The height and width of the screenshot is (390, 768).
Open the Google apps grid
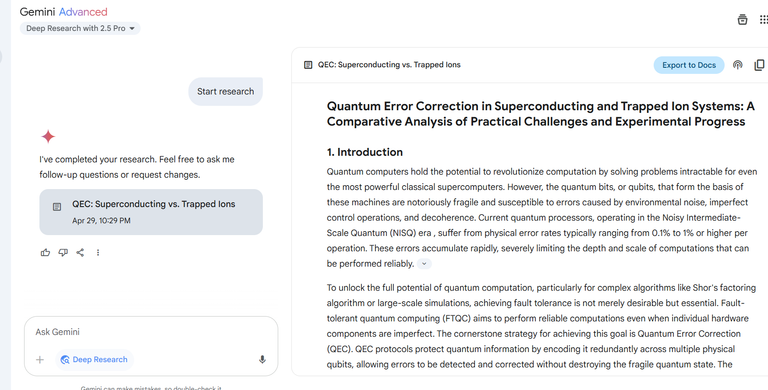763,20
